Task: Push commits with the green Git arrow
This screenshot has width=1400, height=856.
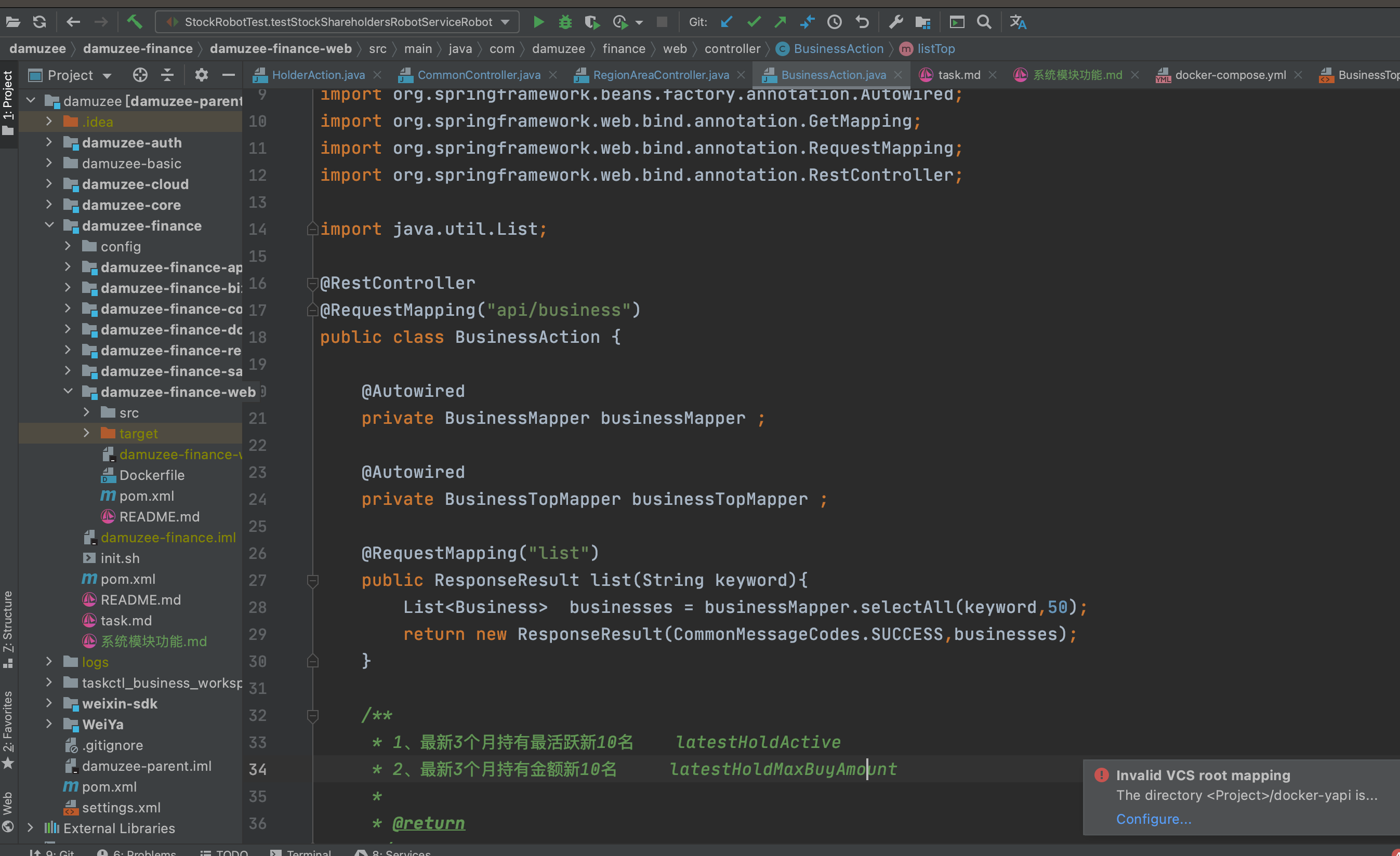Action: 780,22
